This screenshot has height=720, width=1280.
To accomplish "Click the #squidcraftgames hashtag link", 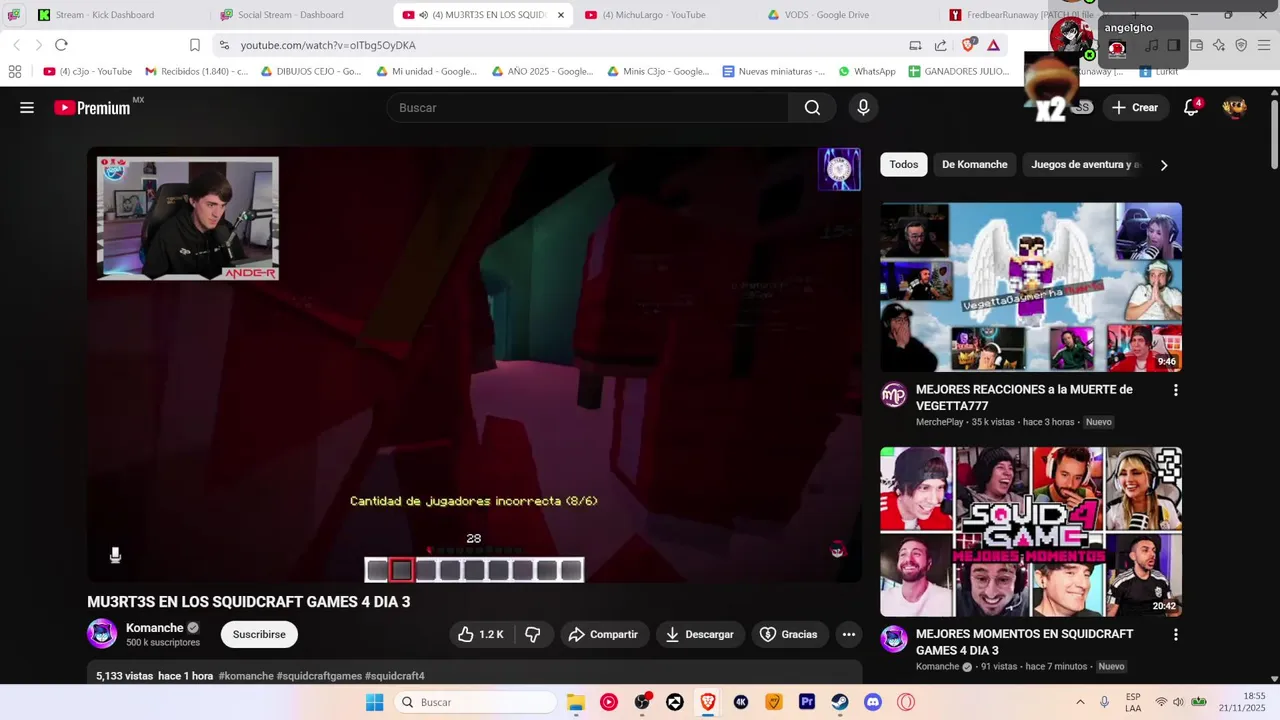I will pos(319,676).
